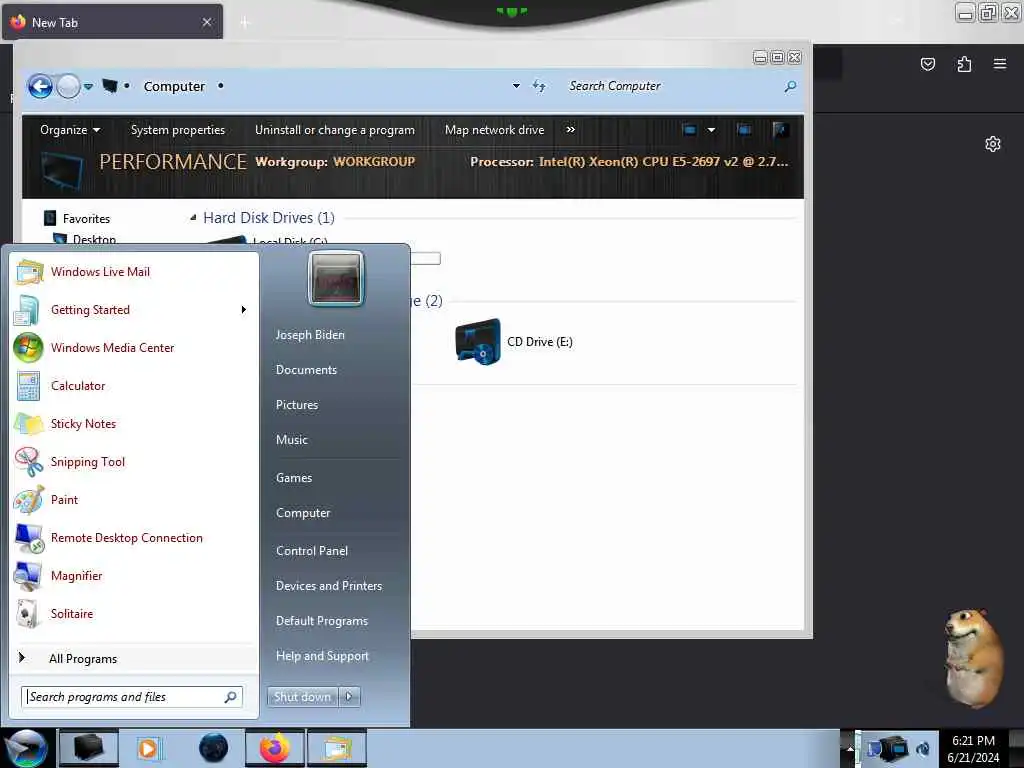This screenshot has height=768, width=1024.
Task: Open recent pages dropdown next to navigation arrows
Action: [x=88, y=86]
